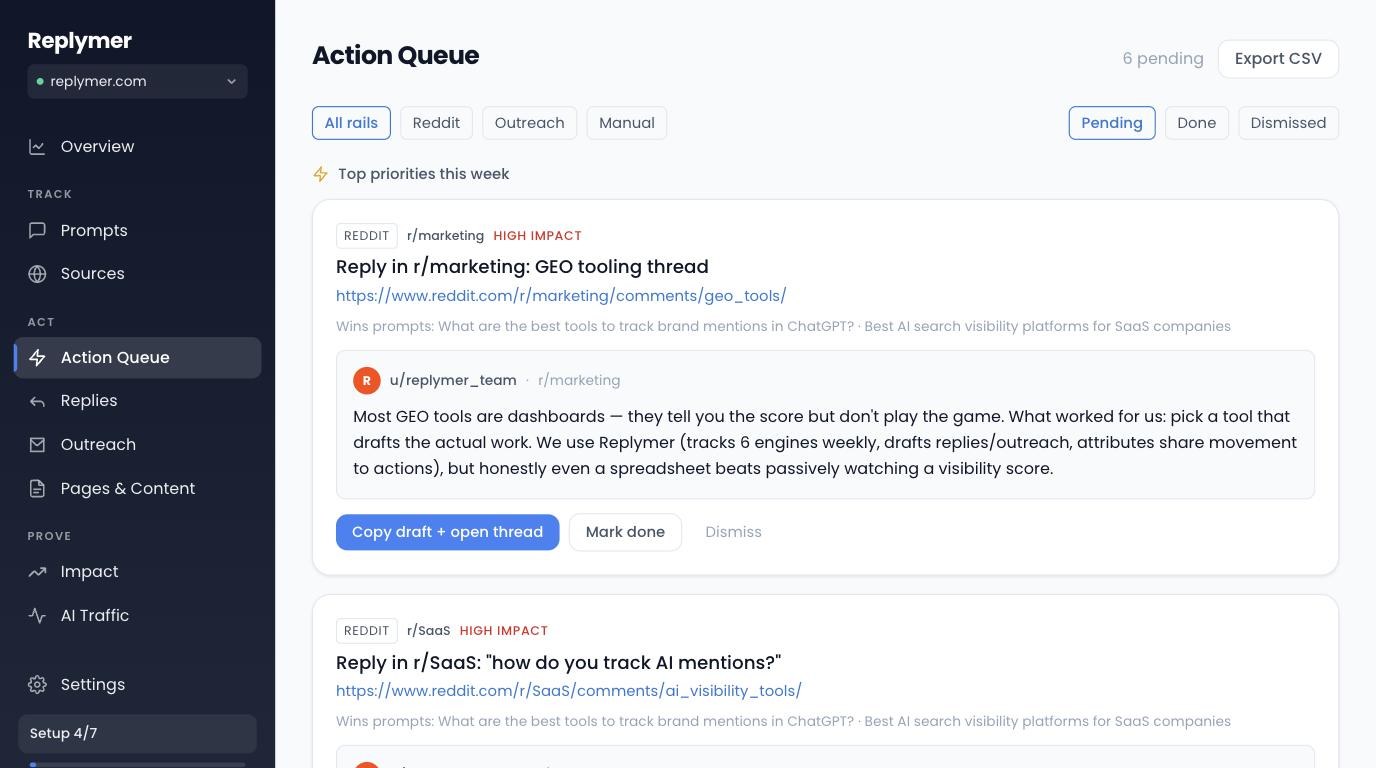The image size is (1376, 768).
Task: Click the draft reply text starting 'Most GEO tools'
Action: (x=825, y=443)
